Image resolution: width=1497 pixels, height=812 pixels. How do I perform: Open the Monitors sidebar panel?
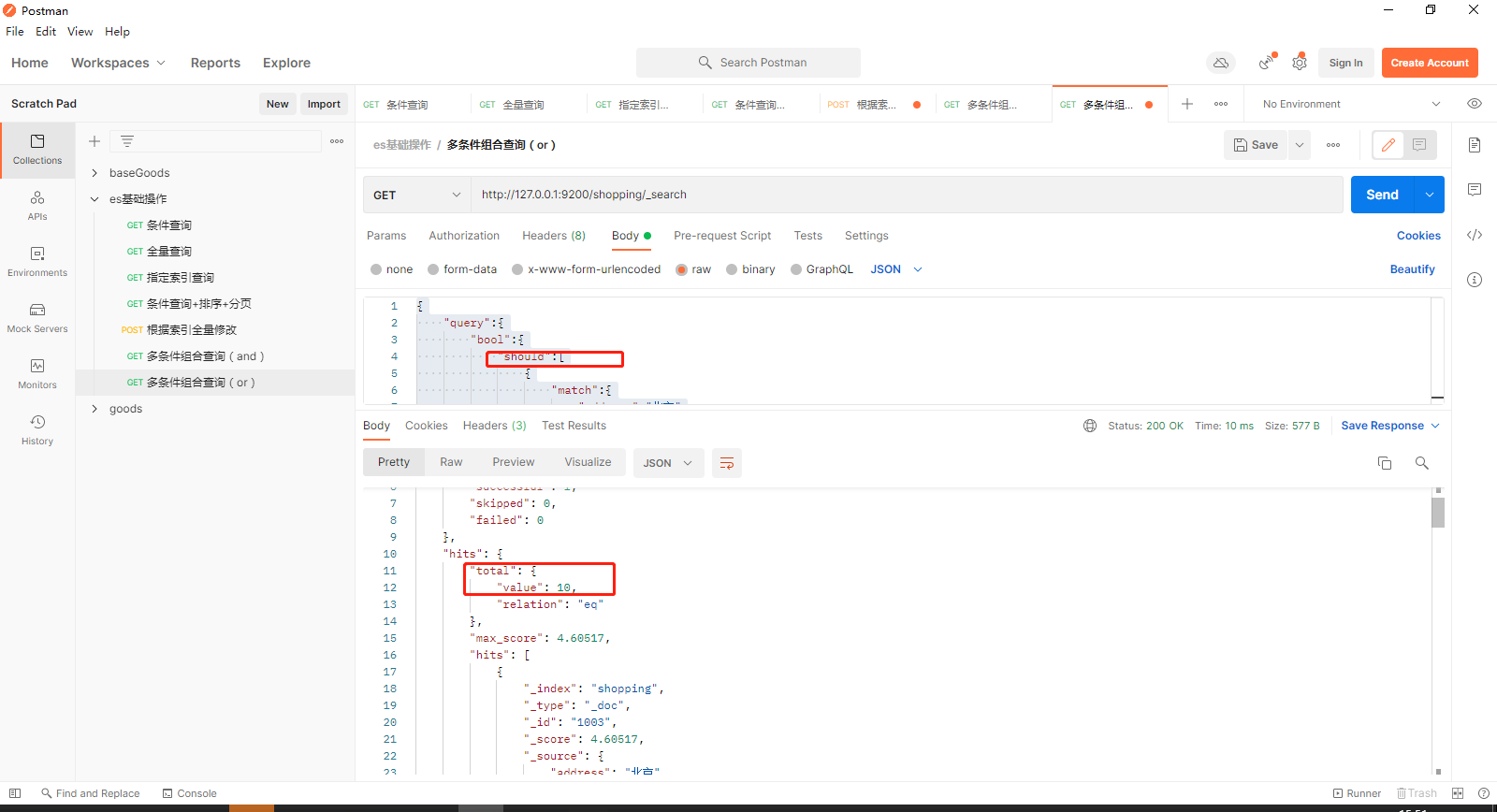pos(37,374)
